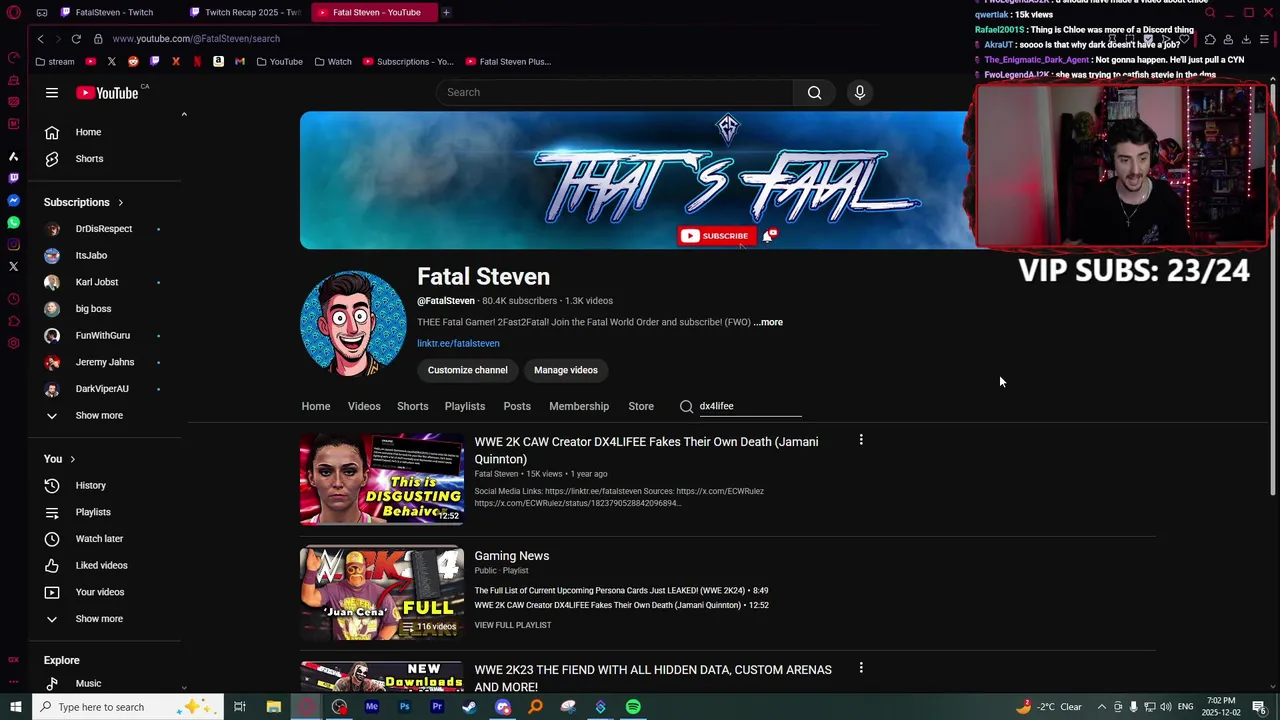Expand channel description with ...more
1280x720 pixels.
coord(768,322)
